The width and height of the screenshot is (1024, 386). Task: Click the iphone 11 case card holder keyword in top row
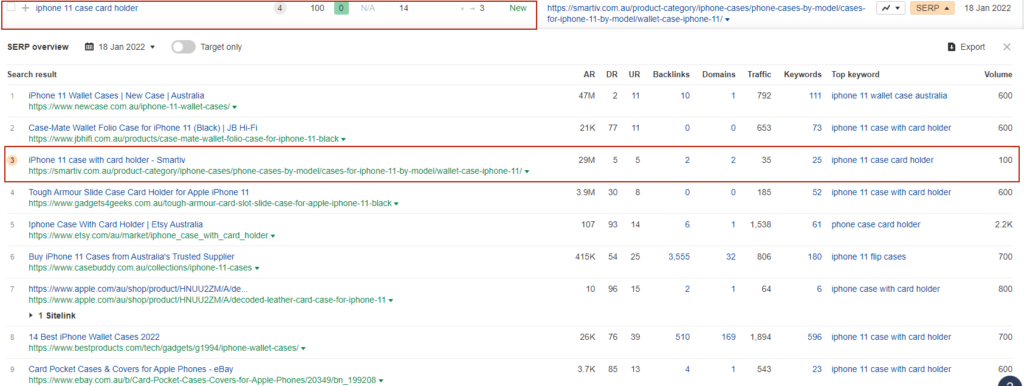pos(87,8)
